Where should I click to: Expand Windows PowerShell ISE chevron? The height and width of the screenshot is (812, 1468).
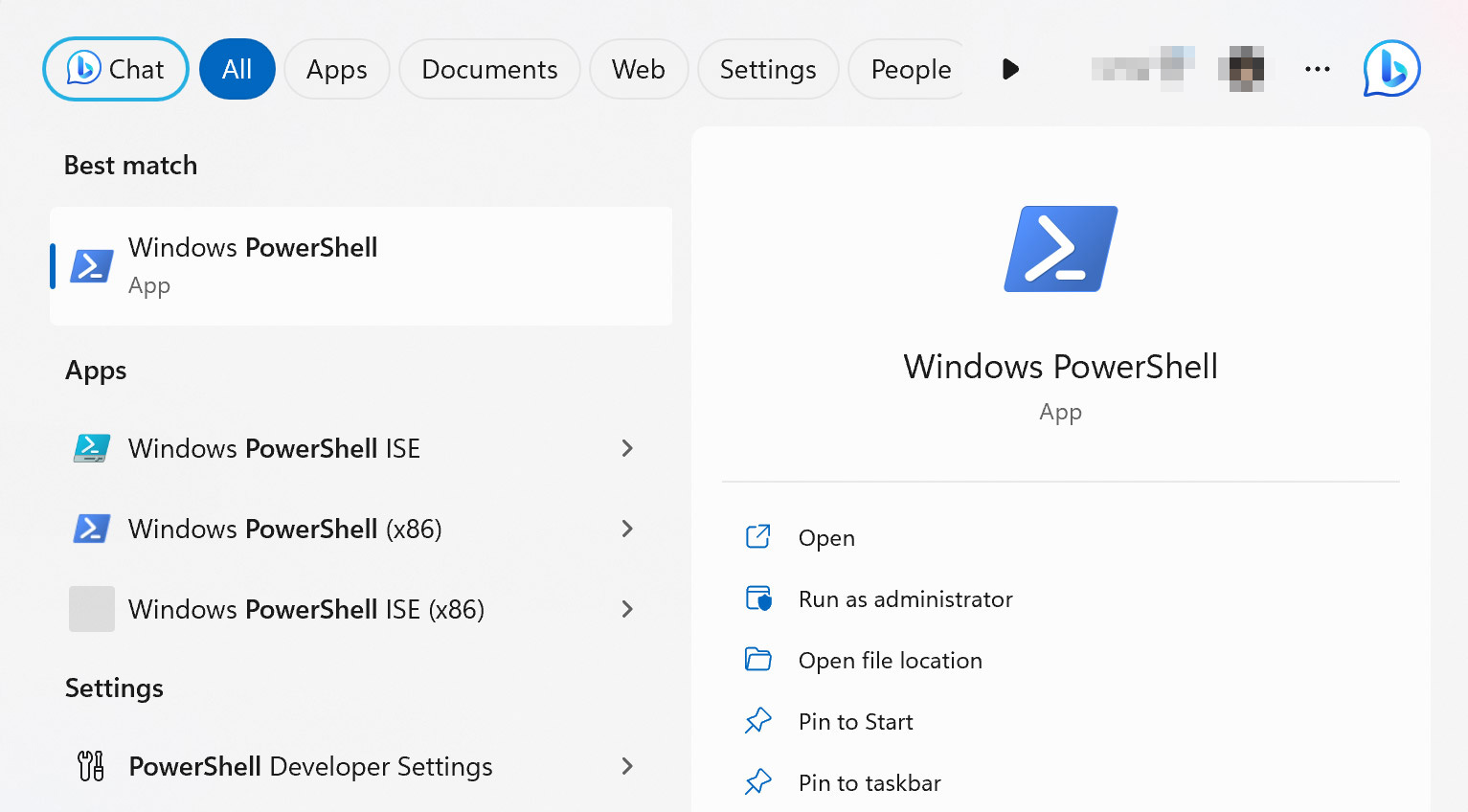click(627, 448)
